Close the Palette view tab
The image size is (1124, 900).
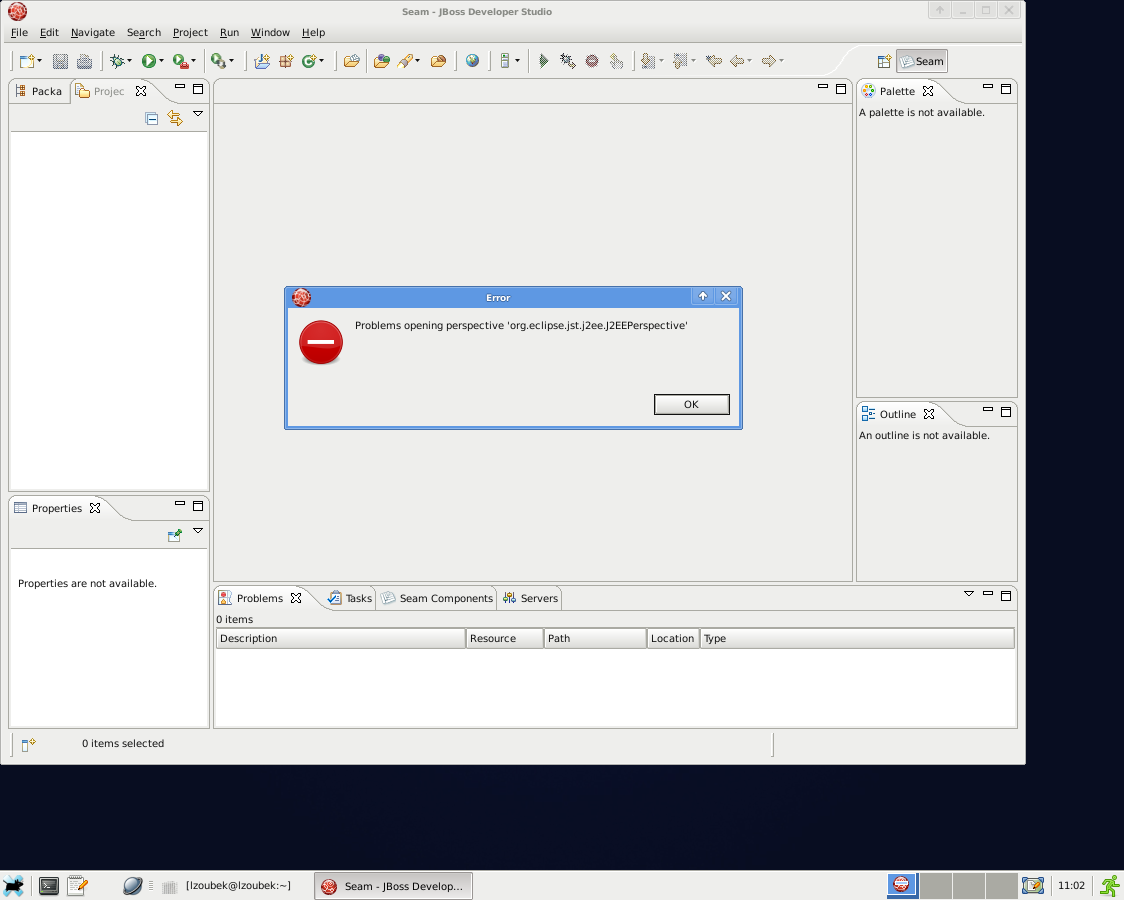(928, 91)
